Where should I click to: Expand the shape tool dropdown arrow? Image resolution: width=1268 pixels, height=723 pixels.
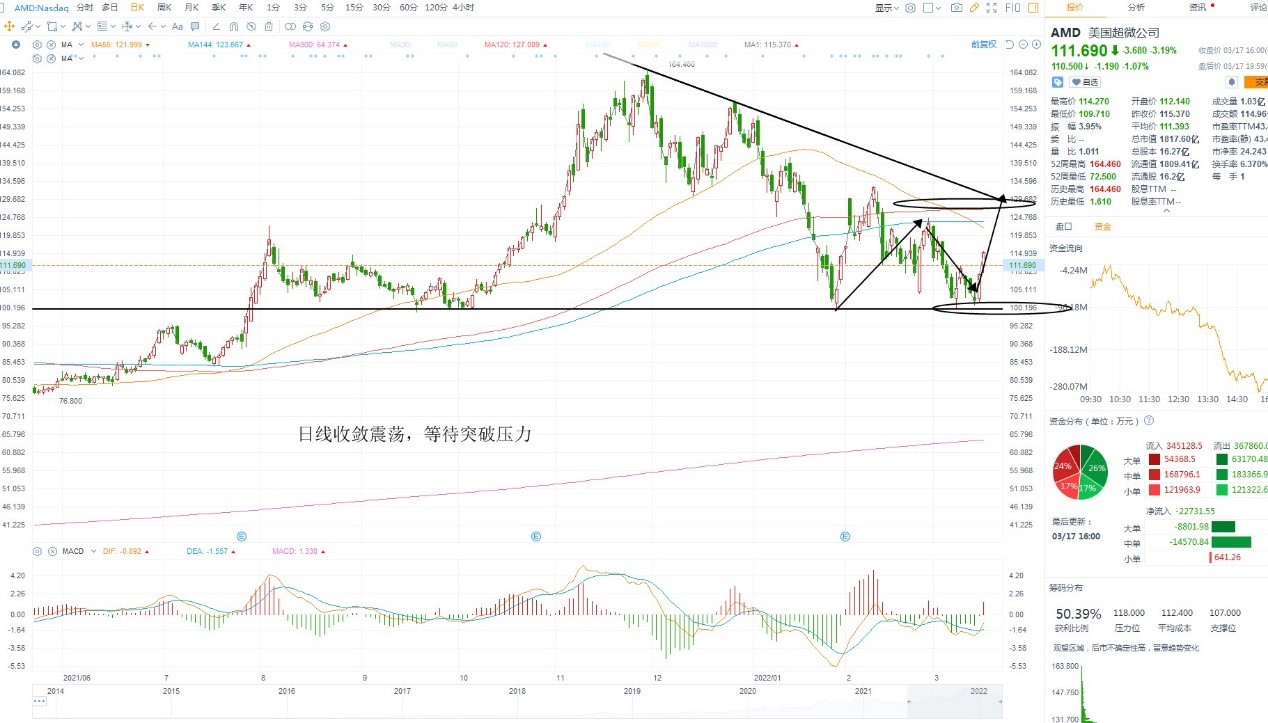tap(63, 26)
